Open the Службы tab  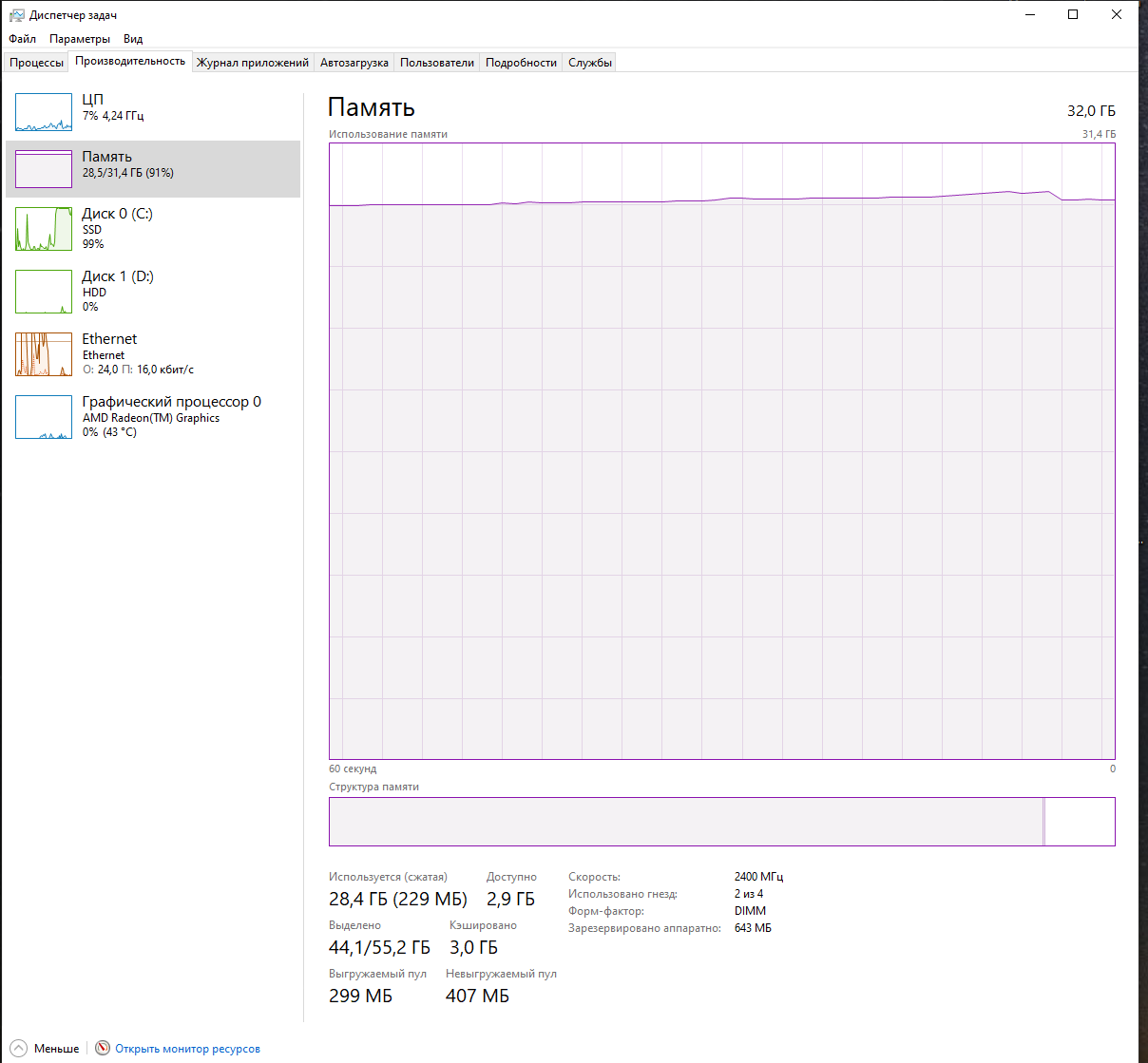[590, 63]
